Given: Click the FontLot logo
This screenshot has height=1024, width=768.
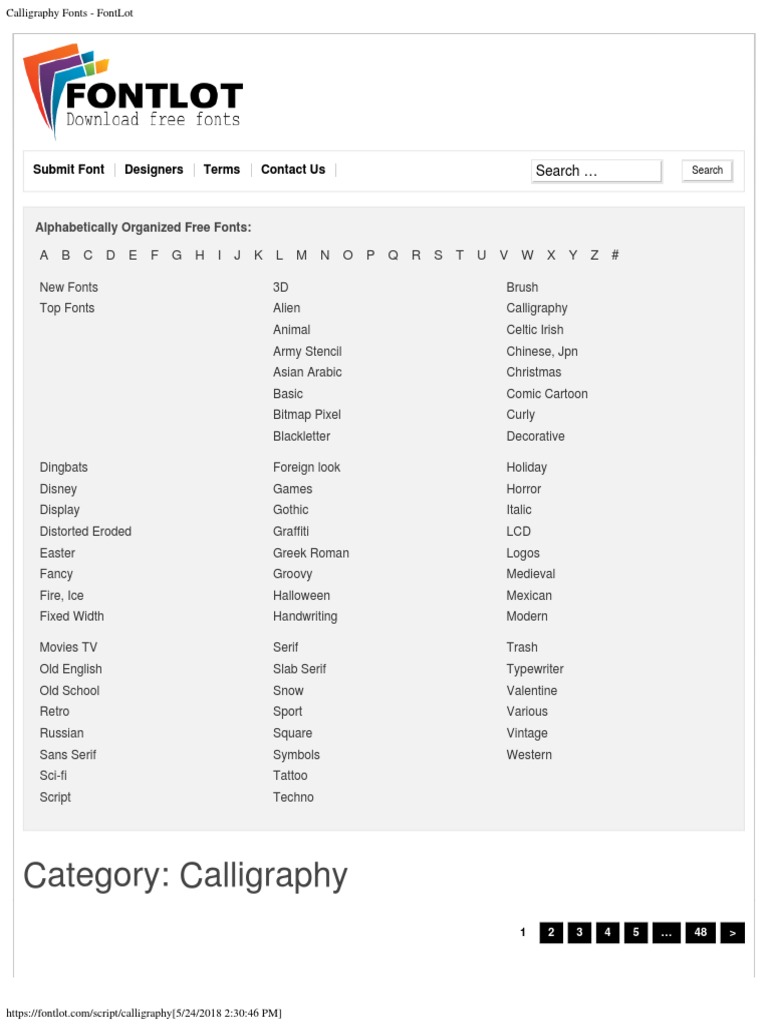Looking at the screenshot, I should pyautogui.click(x=133, y=92).
